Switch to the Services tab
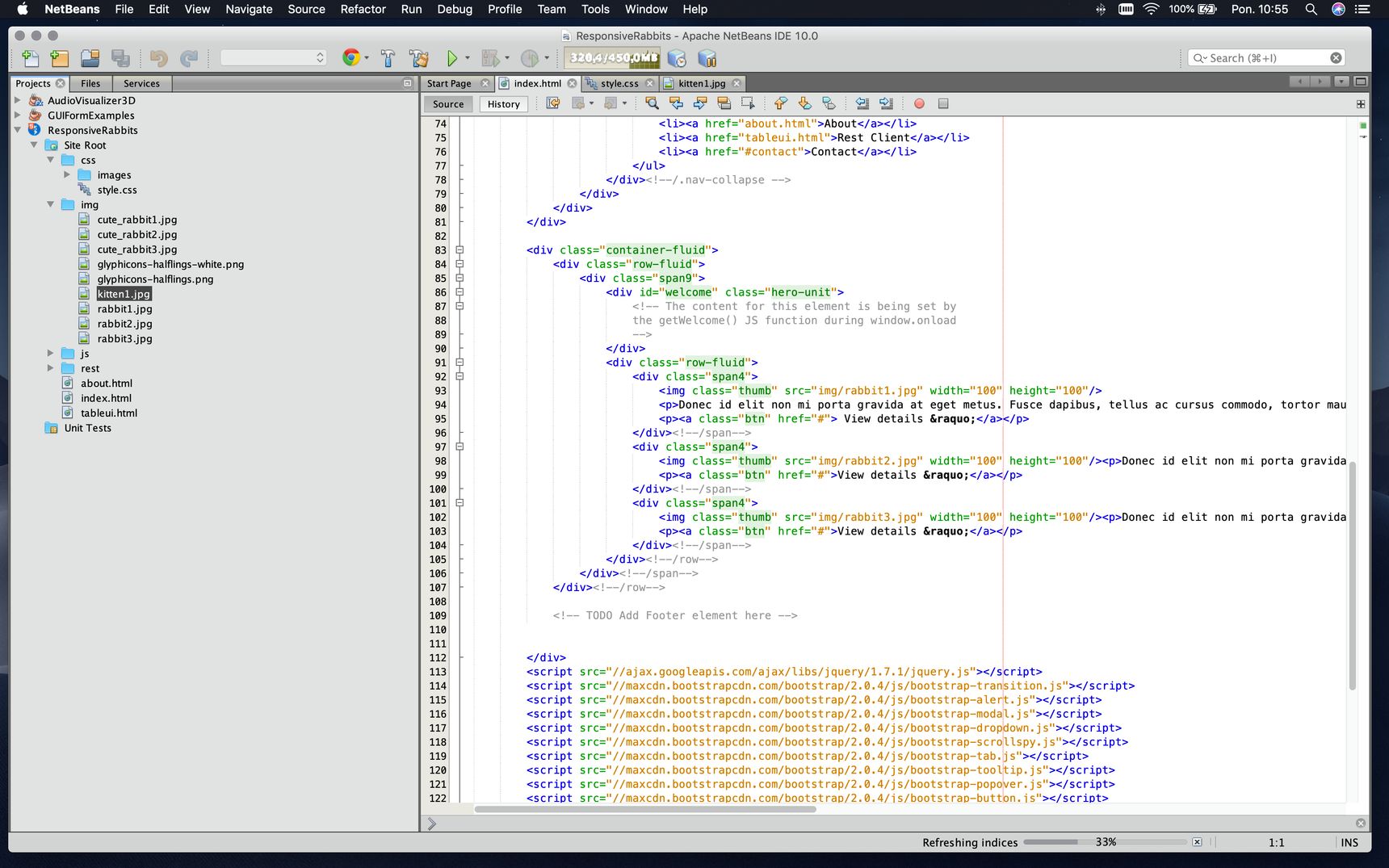The image size is (1389, 868). click(141, 83)
